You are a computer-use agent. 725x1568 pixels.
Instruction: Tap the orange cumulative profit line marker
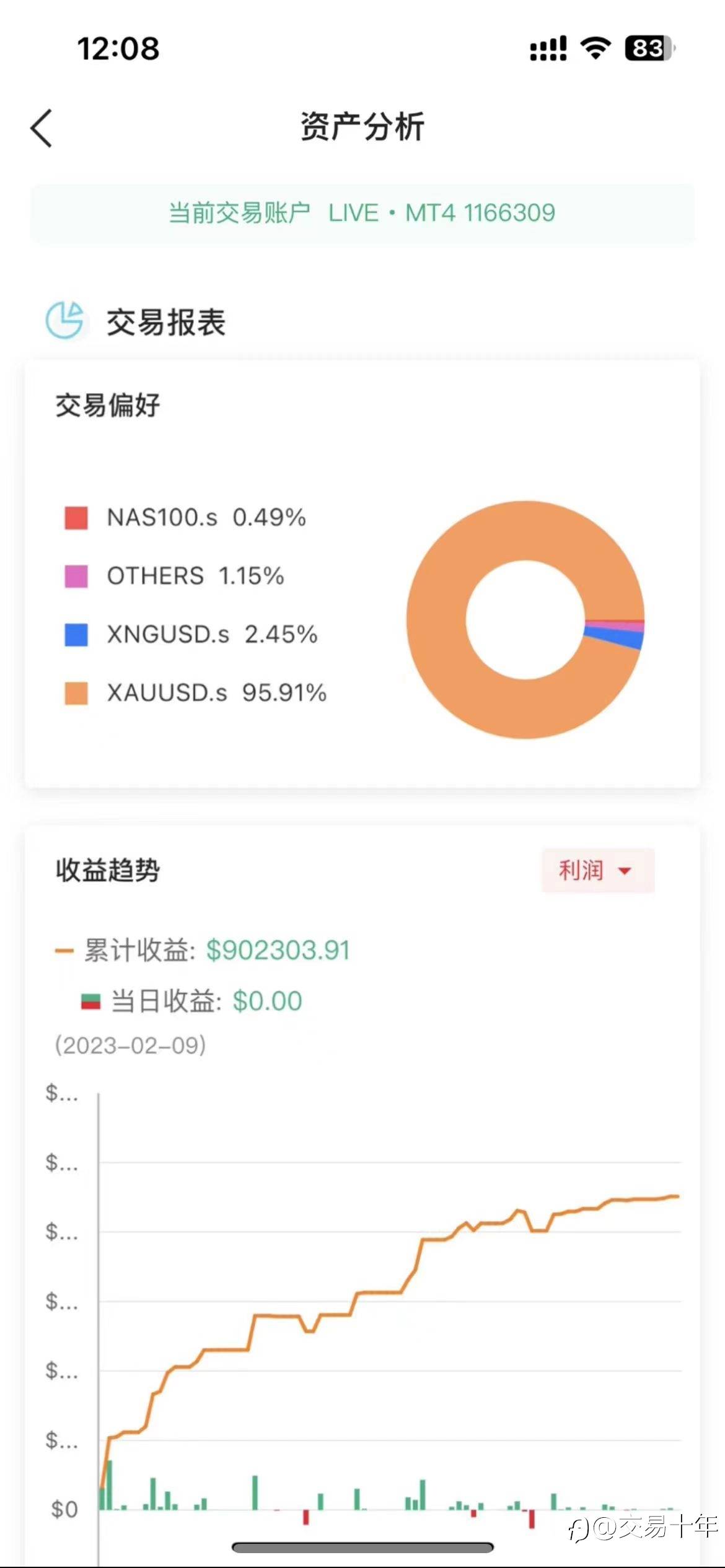[64, 951]
